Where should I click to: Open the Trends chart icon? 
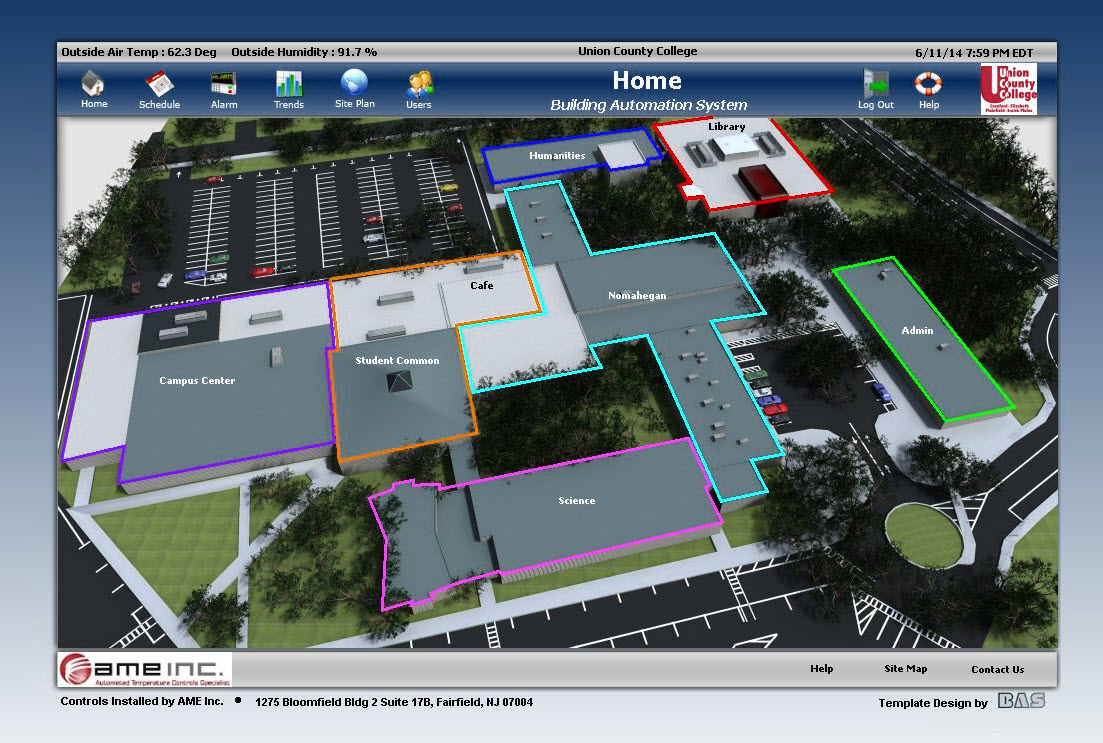pos(289,83)
